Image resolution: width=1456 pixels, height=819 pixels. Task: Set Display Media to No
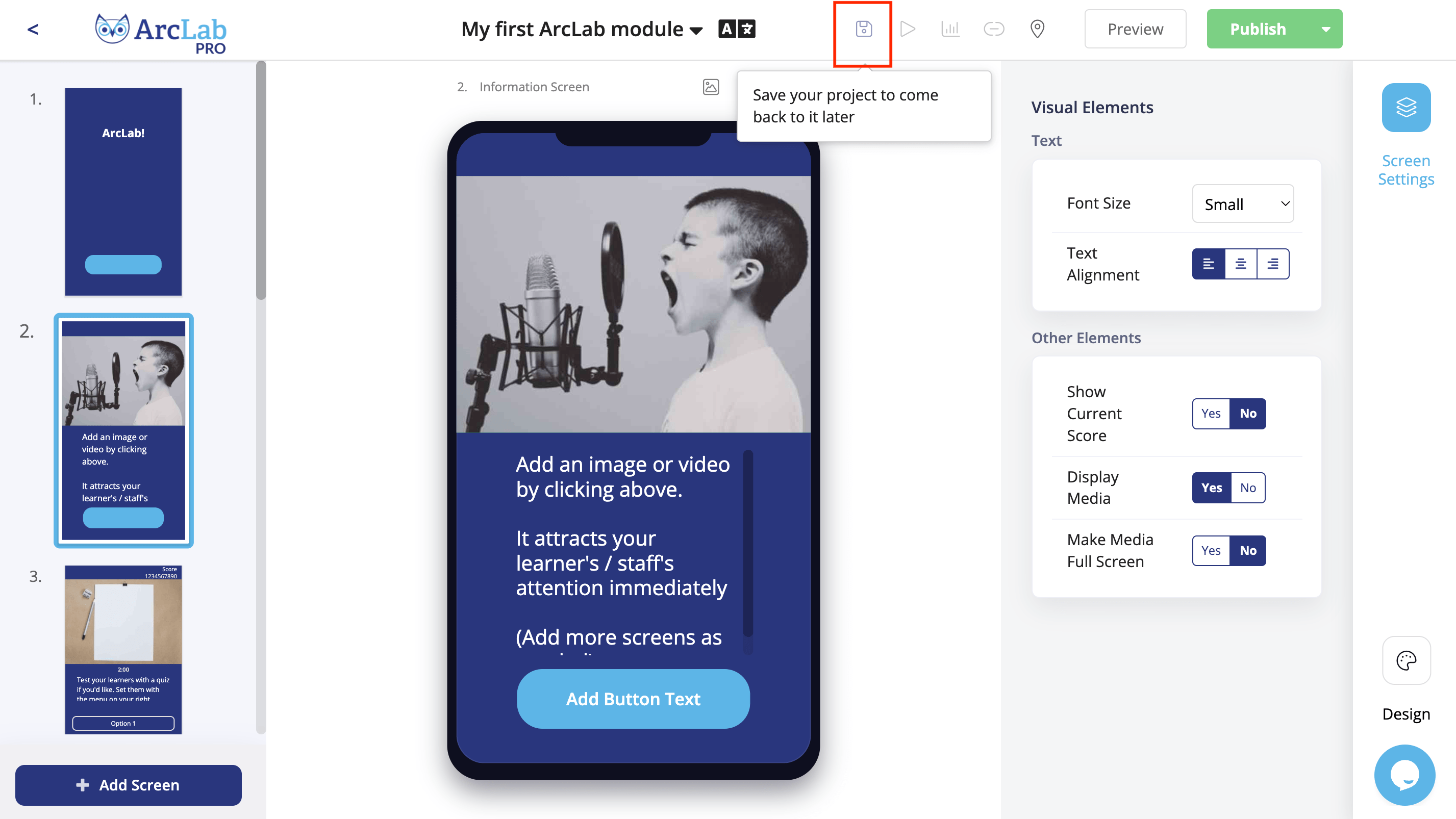[x=1247, y=488]
